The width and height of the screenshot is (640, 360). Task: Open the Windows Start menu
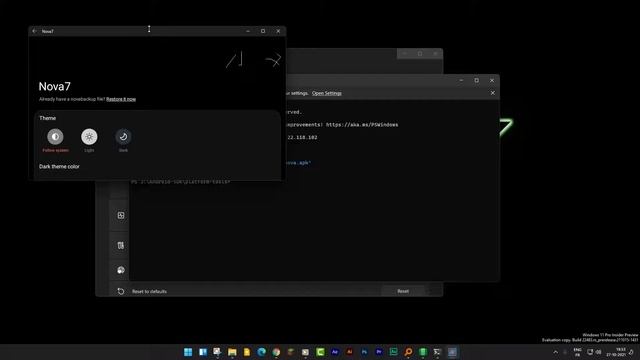(x=188, y=352)
